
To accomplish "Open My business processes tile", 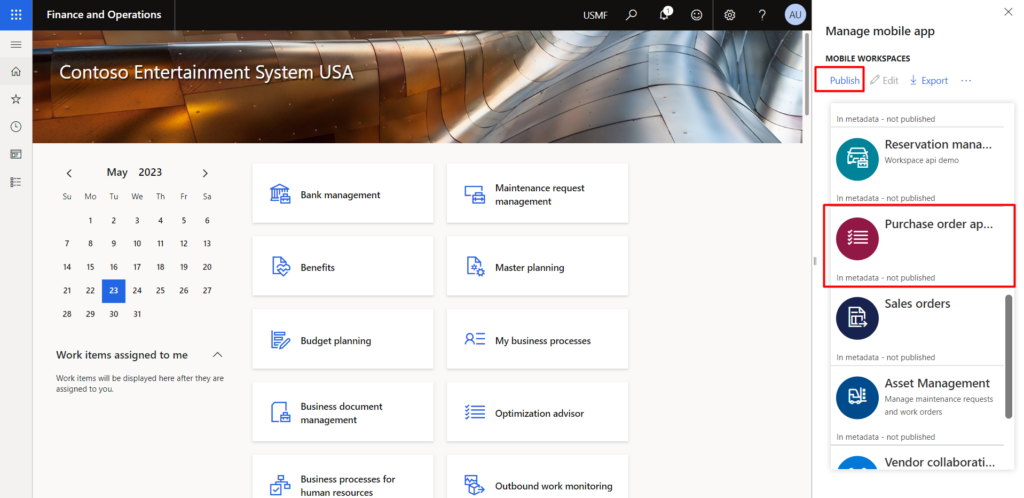I will pyautogui.click(x=537, y=340).
